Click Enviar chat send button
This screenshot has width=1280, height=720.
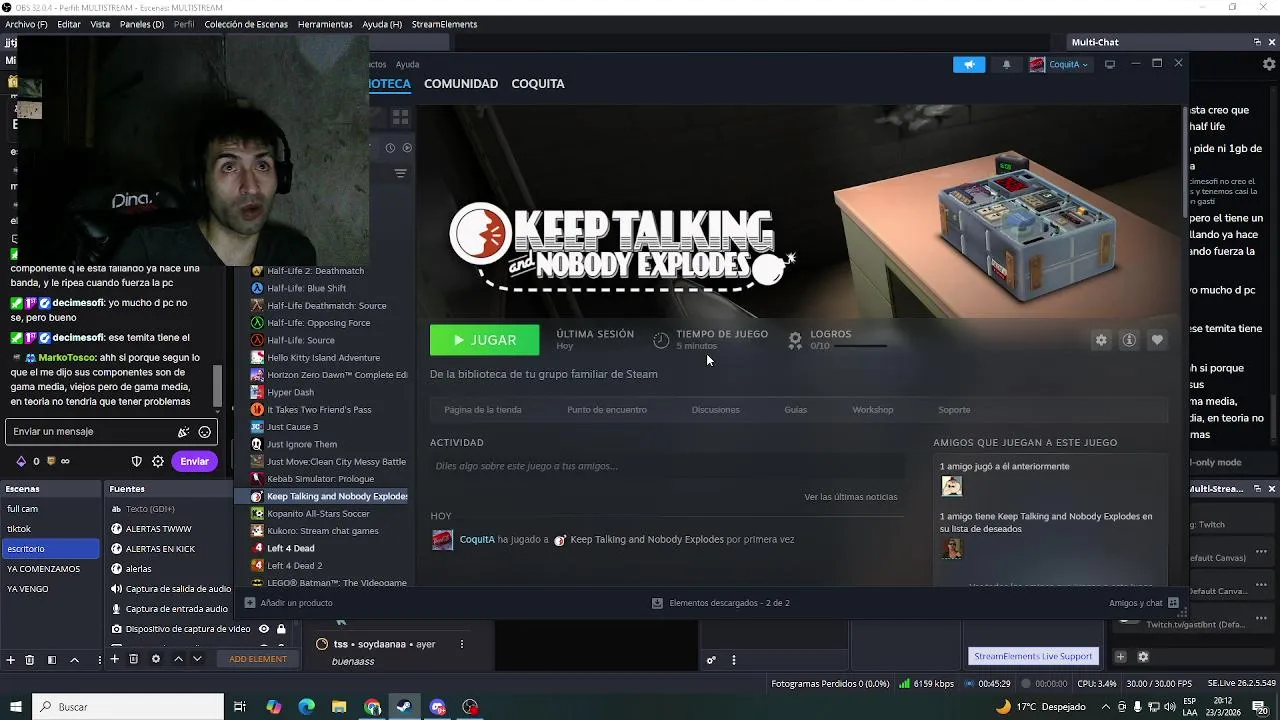(x=194, y=461)
